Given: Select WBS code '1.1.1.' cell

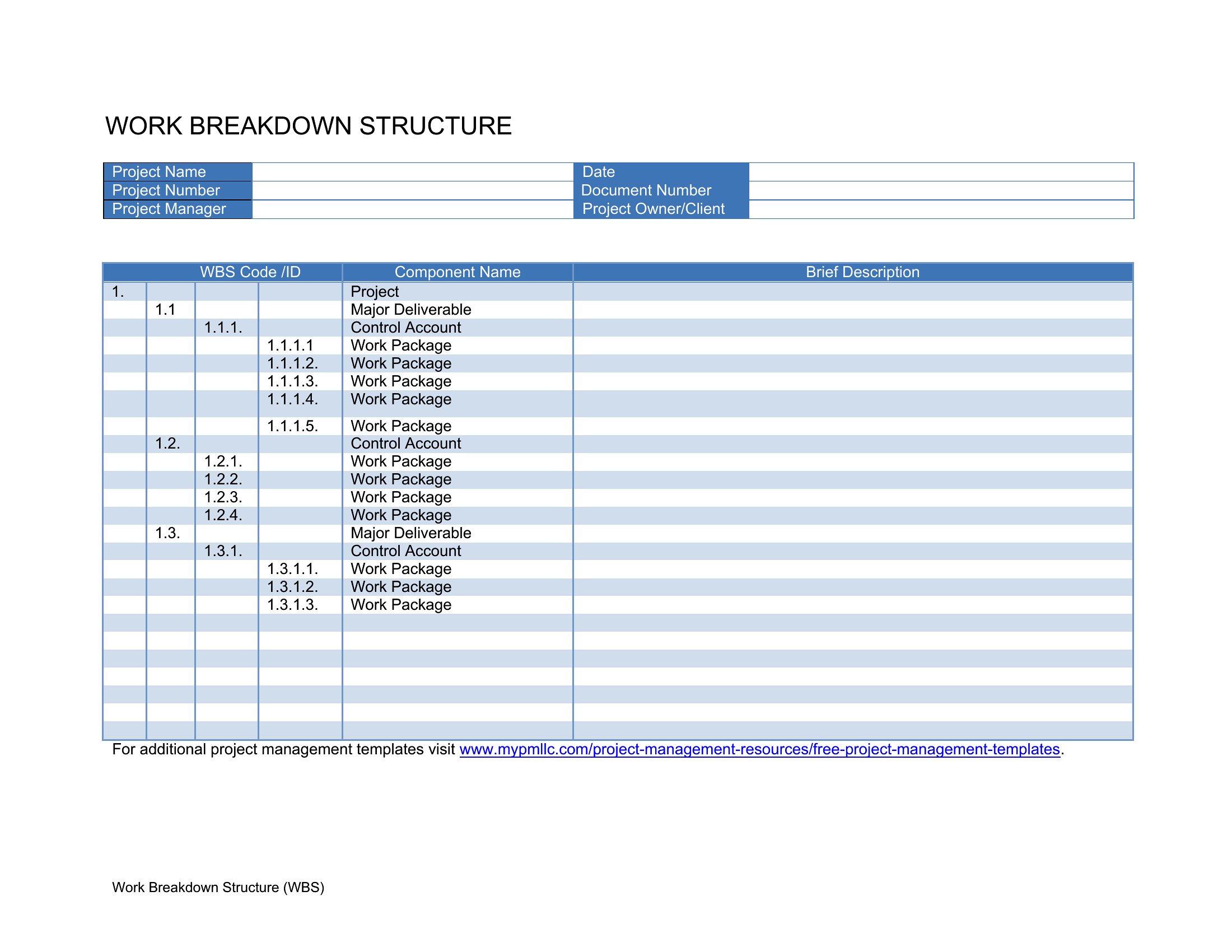Looking at the screenshot, I should point(226,328).
